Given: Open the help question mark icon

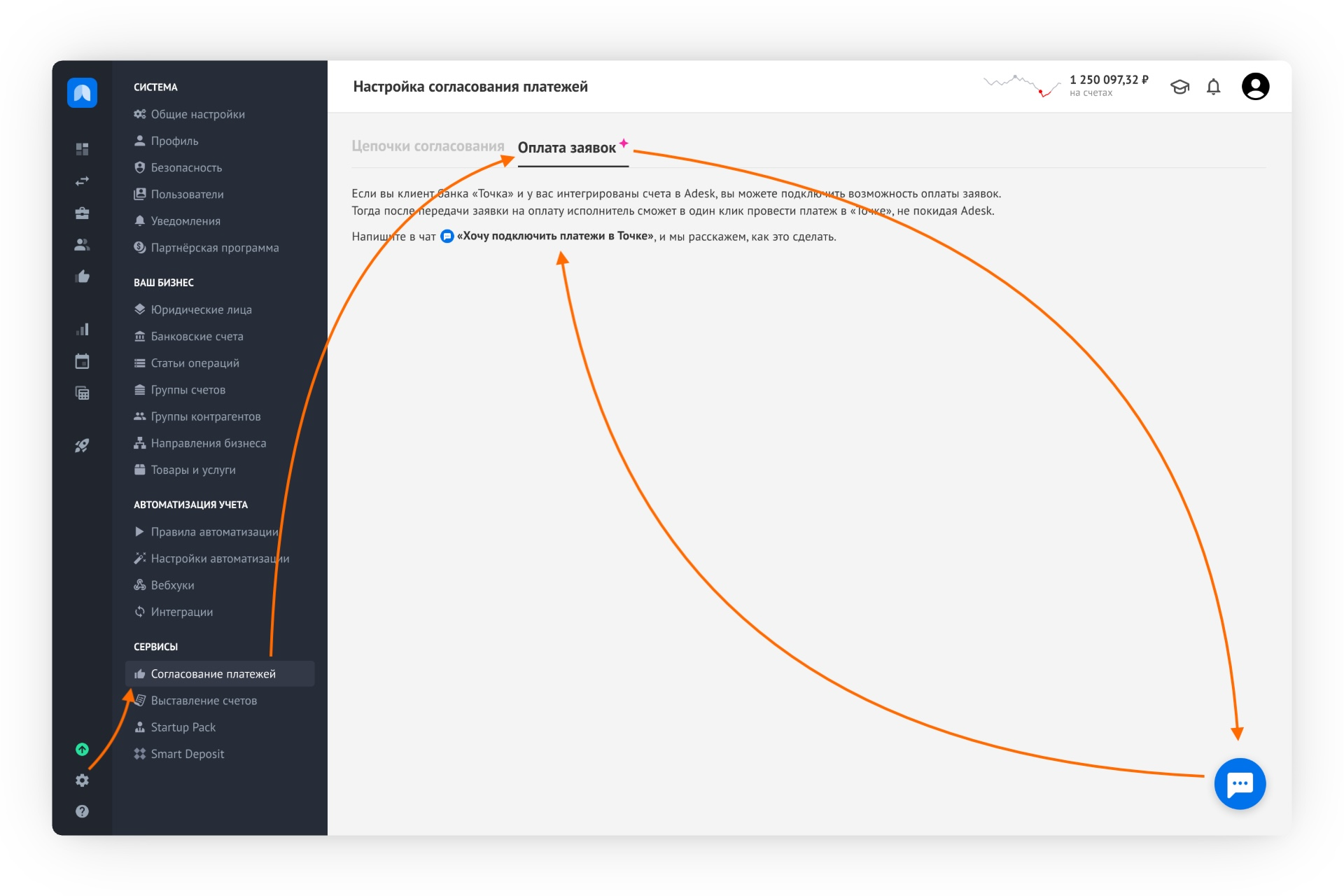Looking at the screenshot, I should (x=82, y=811).
